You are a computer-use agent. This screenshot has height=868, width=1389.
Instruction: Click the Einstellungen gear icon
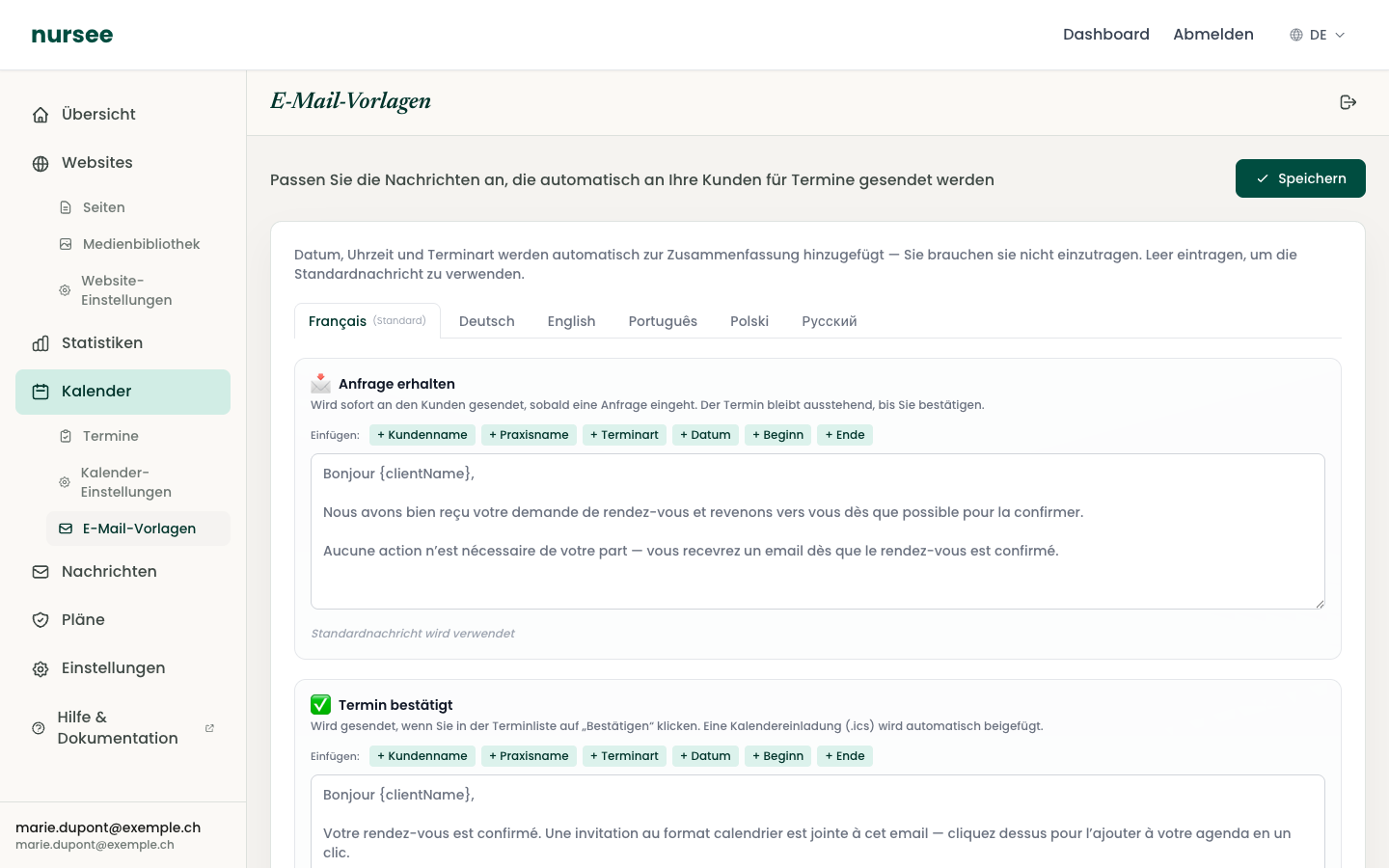coord(41,668)
